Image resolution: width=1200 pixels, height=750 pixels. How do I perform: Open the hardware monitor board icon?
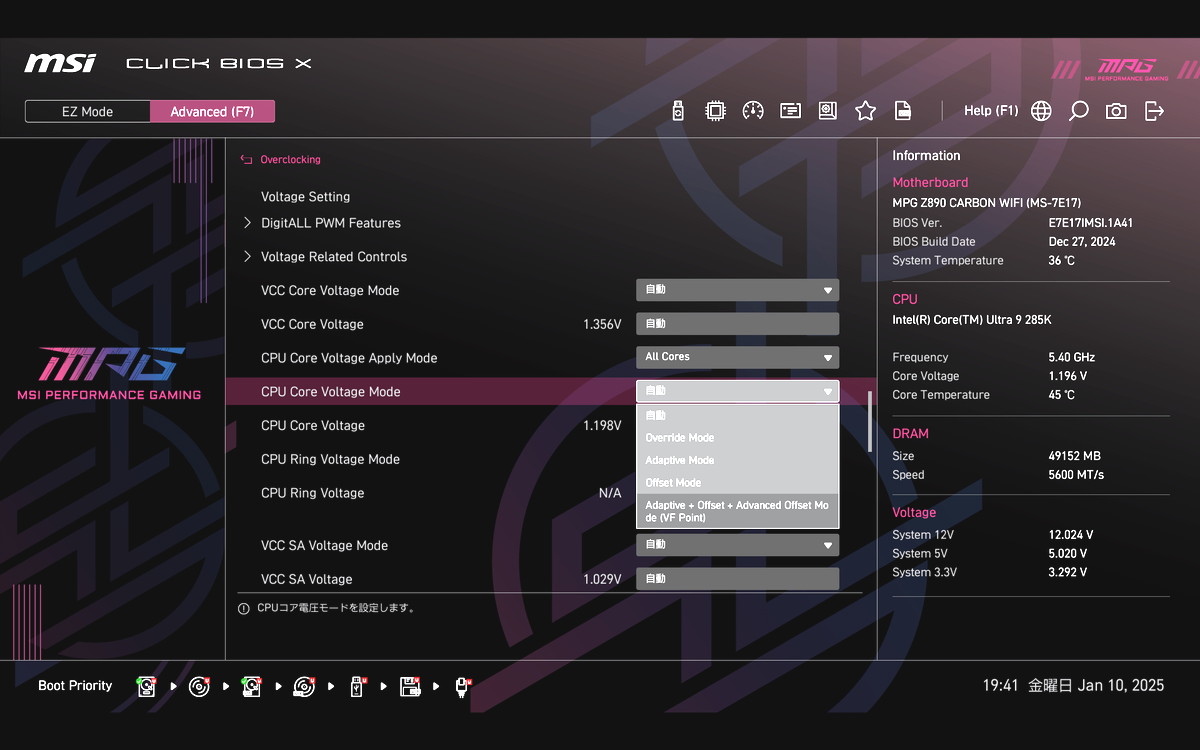coord(828,111)
